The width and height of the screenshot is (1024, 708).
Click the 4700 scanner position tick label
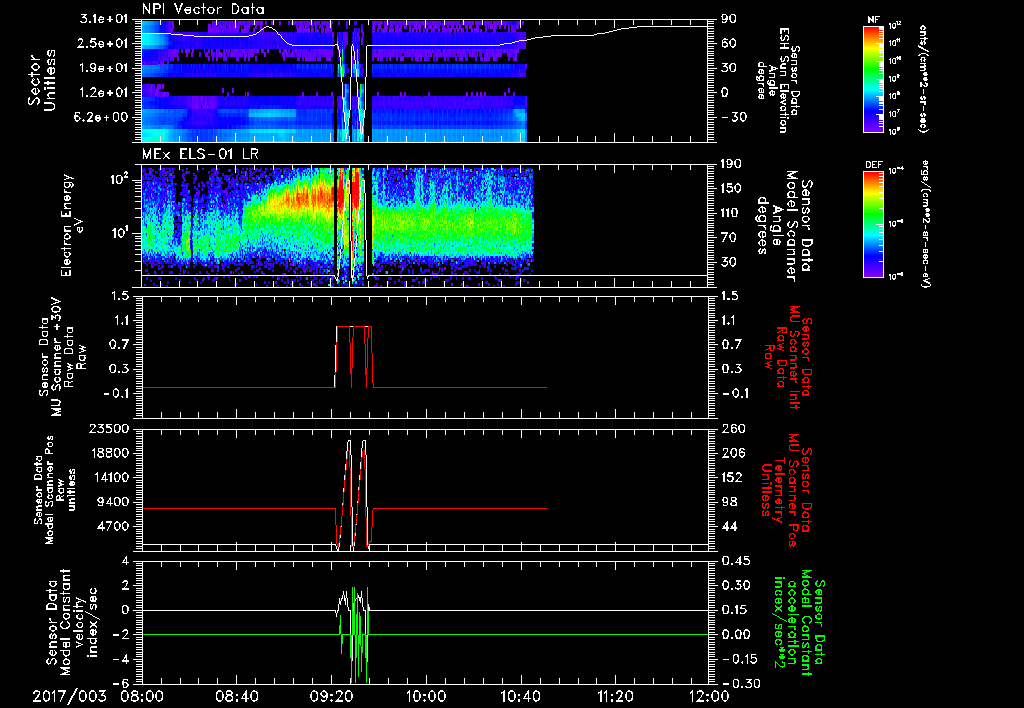[x=114, y=526]
